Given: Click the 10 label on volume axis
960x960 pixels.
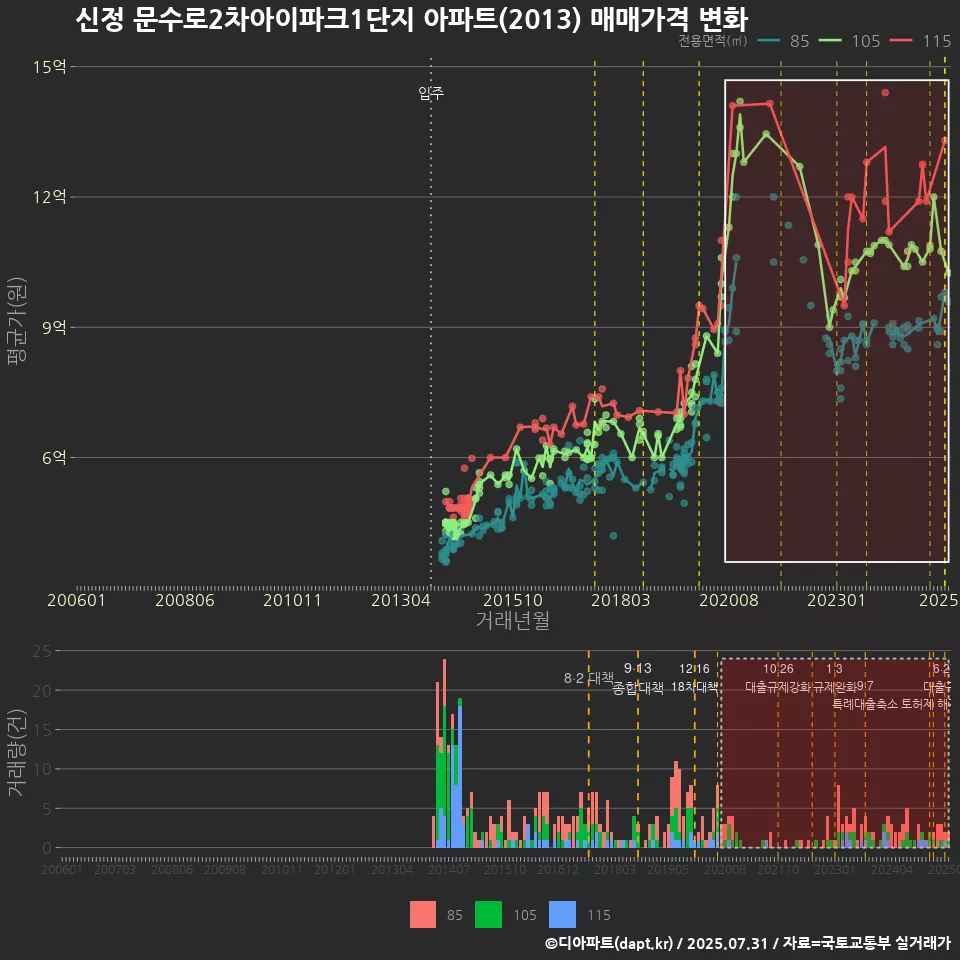Looking at the screenshot, I should pyautogui.click(x=42, y=769).
